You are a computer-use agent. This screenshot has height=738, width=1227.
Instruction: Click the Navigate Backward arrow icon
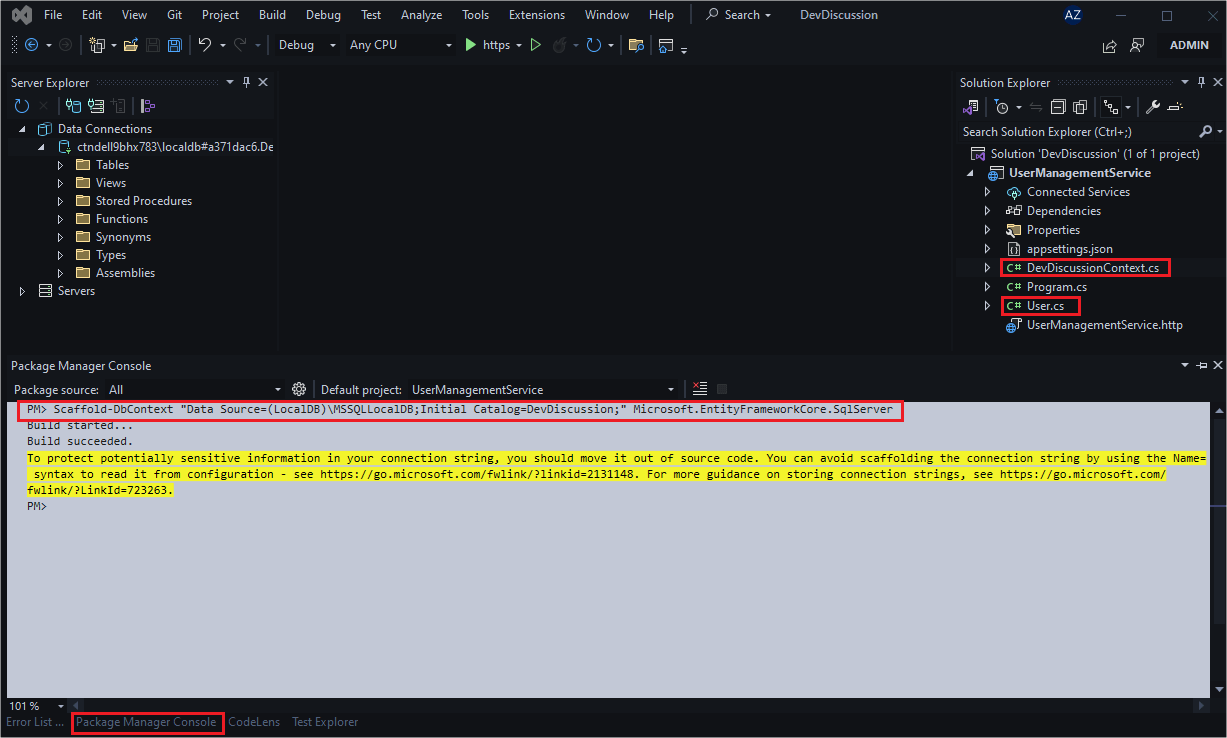tap(31, 45)
